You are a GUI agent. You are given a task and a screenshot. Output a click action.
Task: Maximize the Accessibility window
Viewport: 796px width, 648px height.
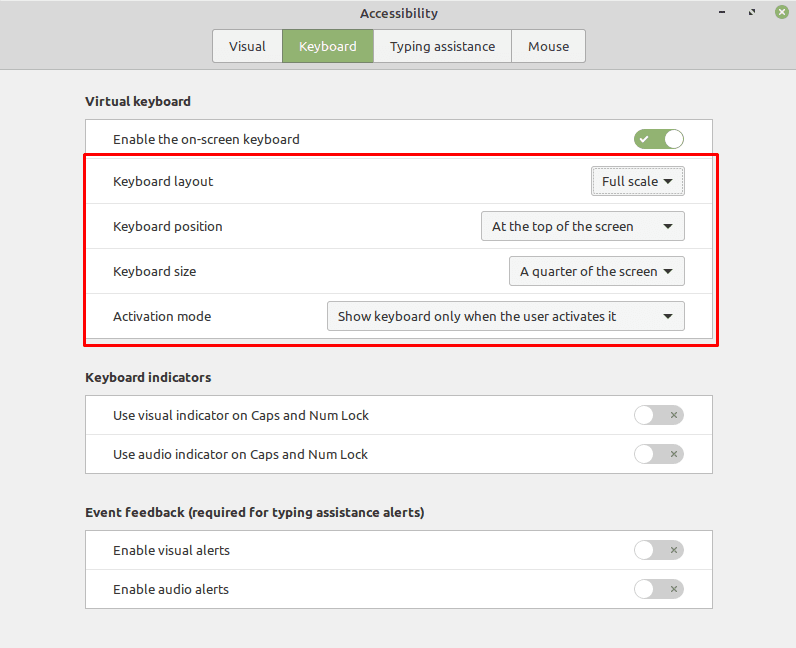[752, 12]
